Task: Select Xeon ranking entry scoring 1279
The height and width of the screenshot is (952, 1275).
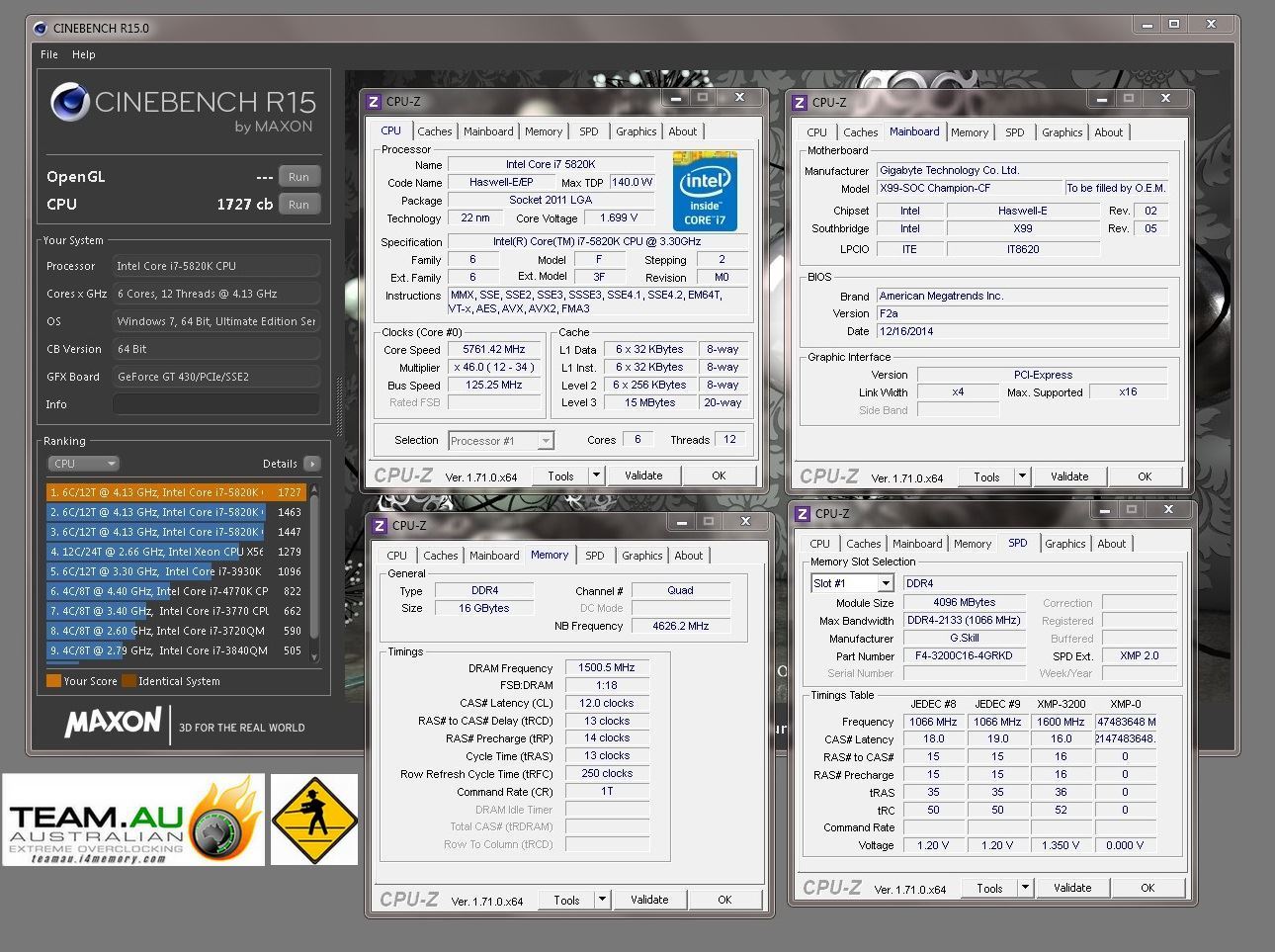Action: [x=176, y=552]
